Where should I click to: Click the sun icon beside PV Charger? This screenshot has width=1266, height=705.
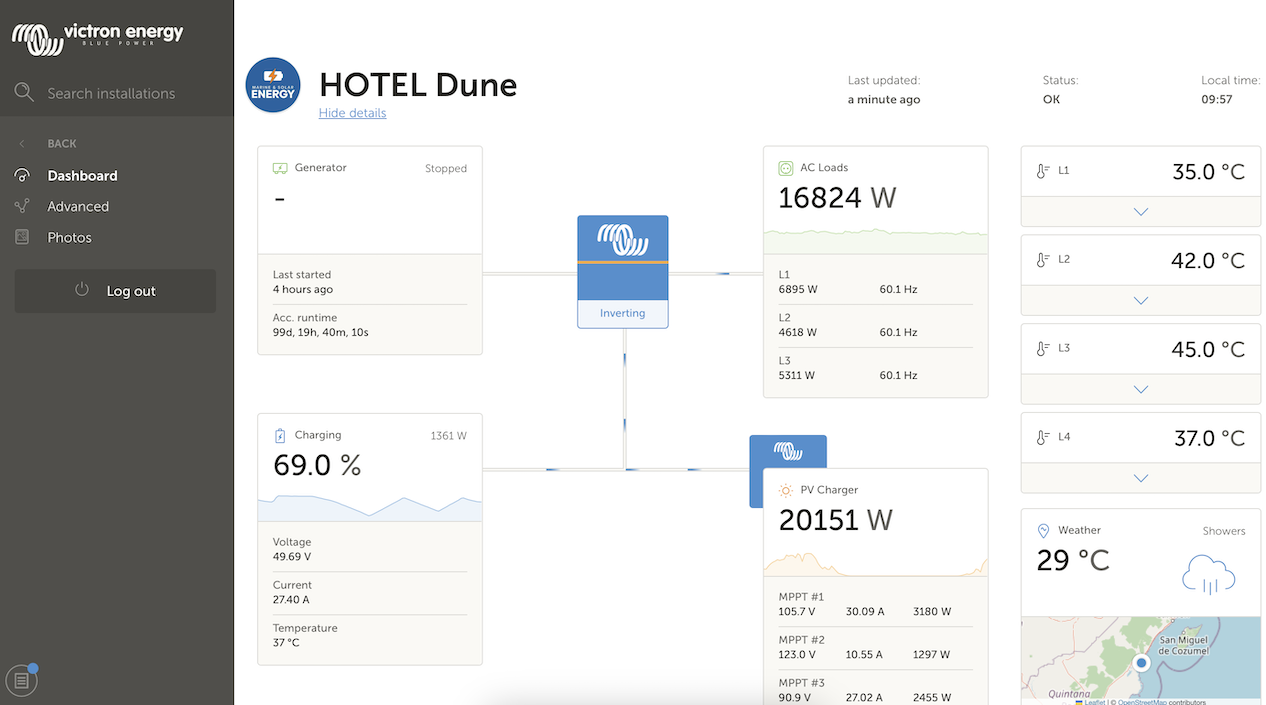point(785,490)
